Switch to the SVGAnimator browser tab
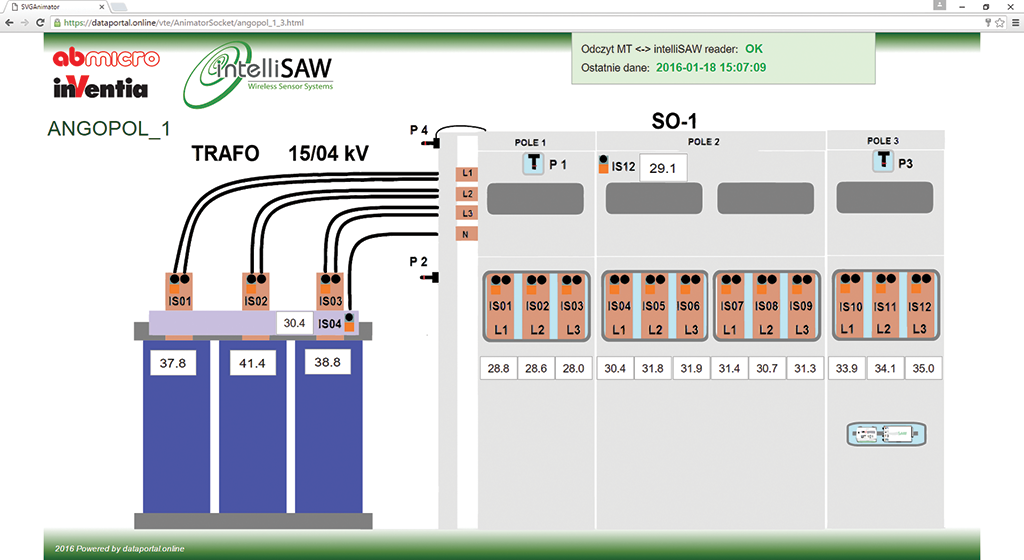The height and width of the screenshot is (560, 1024). coord(50,6)
